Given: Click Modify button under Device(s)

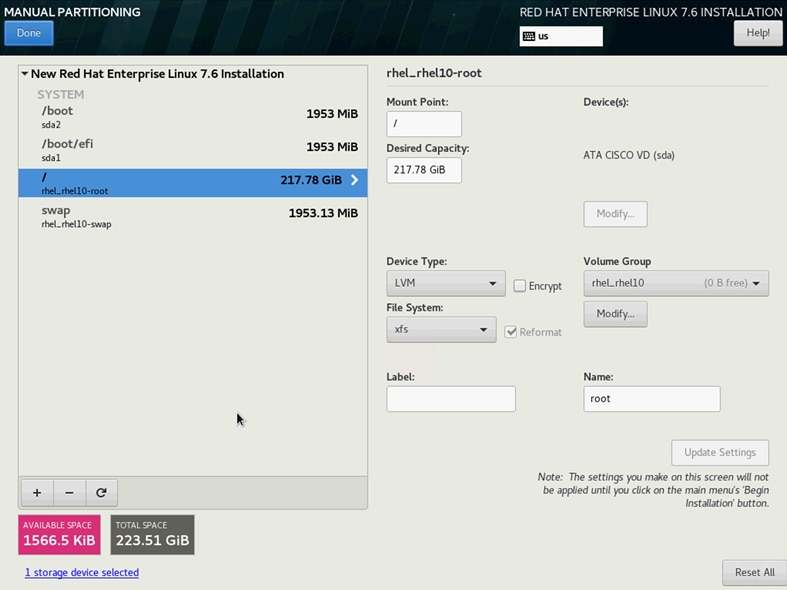Looking at the screenshot, I should pyautogui.click(x=615, y=214).
